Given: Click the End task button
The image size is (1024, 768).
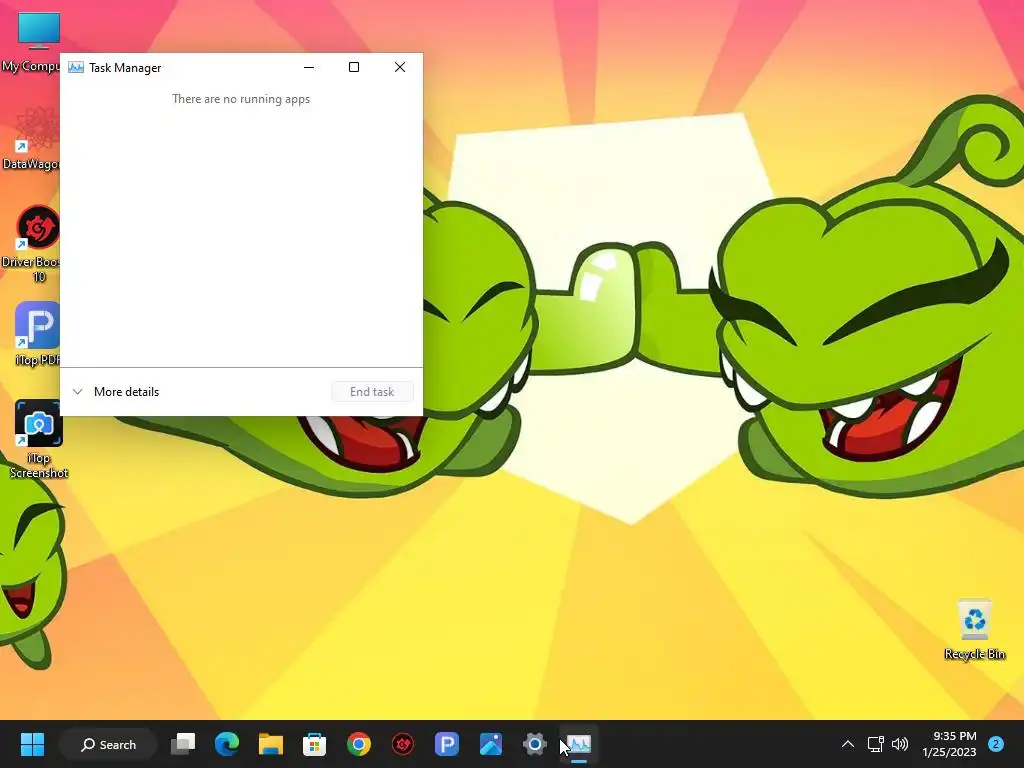Looking at the screenshot, I should (372, 392).
